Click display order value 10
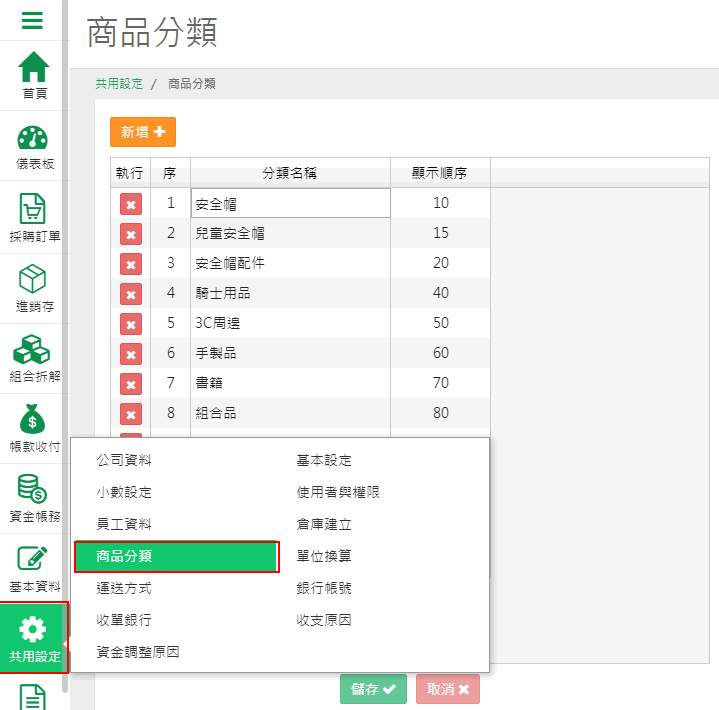The width and height of the screenshot is (719, 710). [x=441, y=203]
